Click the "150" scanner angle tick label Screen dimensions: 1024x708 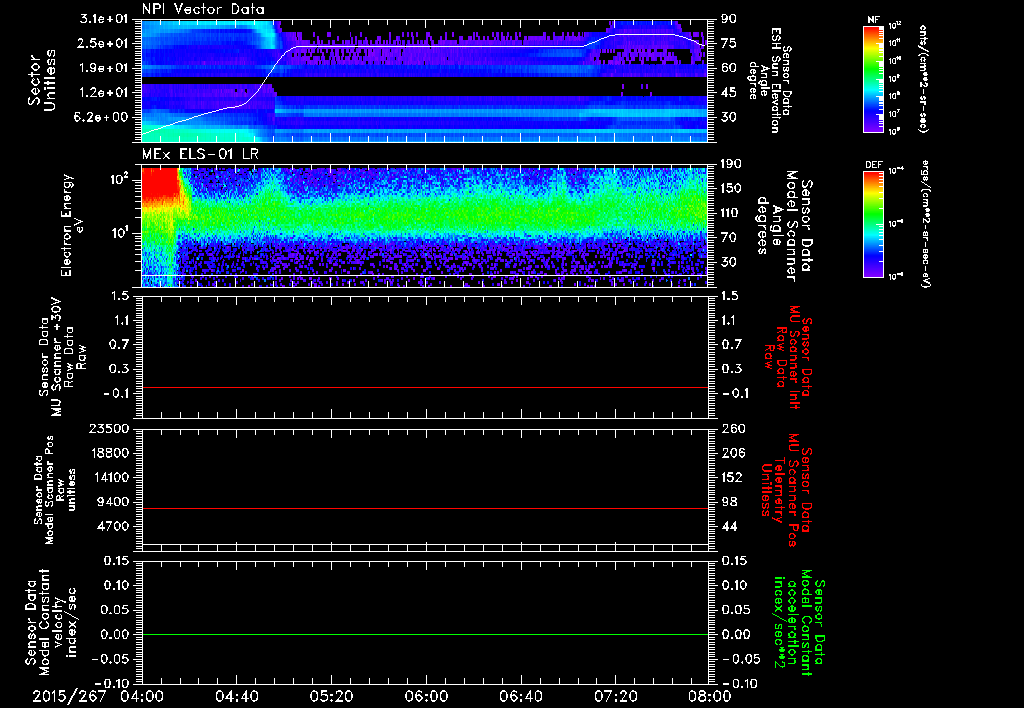coord(731,188)
